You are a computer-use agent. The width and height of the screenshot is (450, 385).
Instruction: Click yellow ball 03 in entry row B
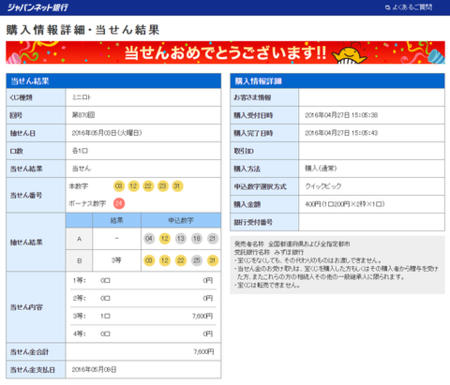click(x=149, y=260)
